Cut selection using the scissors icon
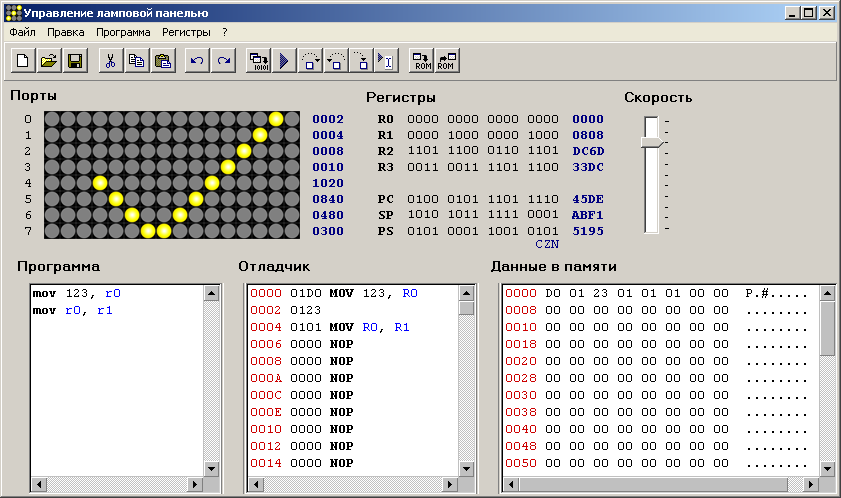The height and width of the screenshot is (498, 841). point(110,61)
